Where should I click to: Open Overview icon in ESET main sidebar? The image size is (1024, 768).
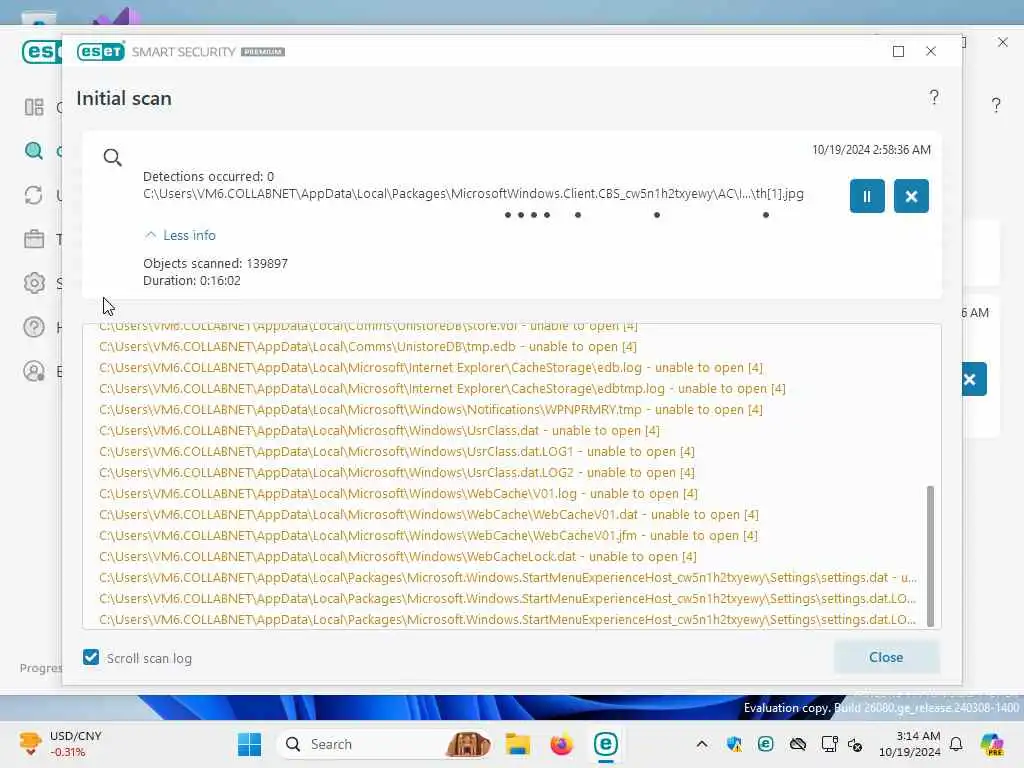click(x=34, y=106)
